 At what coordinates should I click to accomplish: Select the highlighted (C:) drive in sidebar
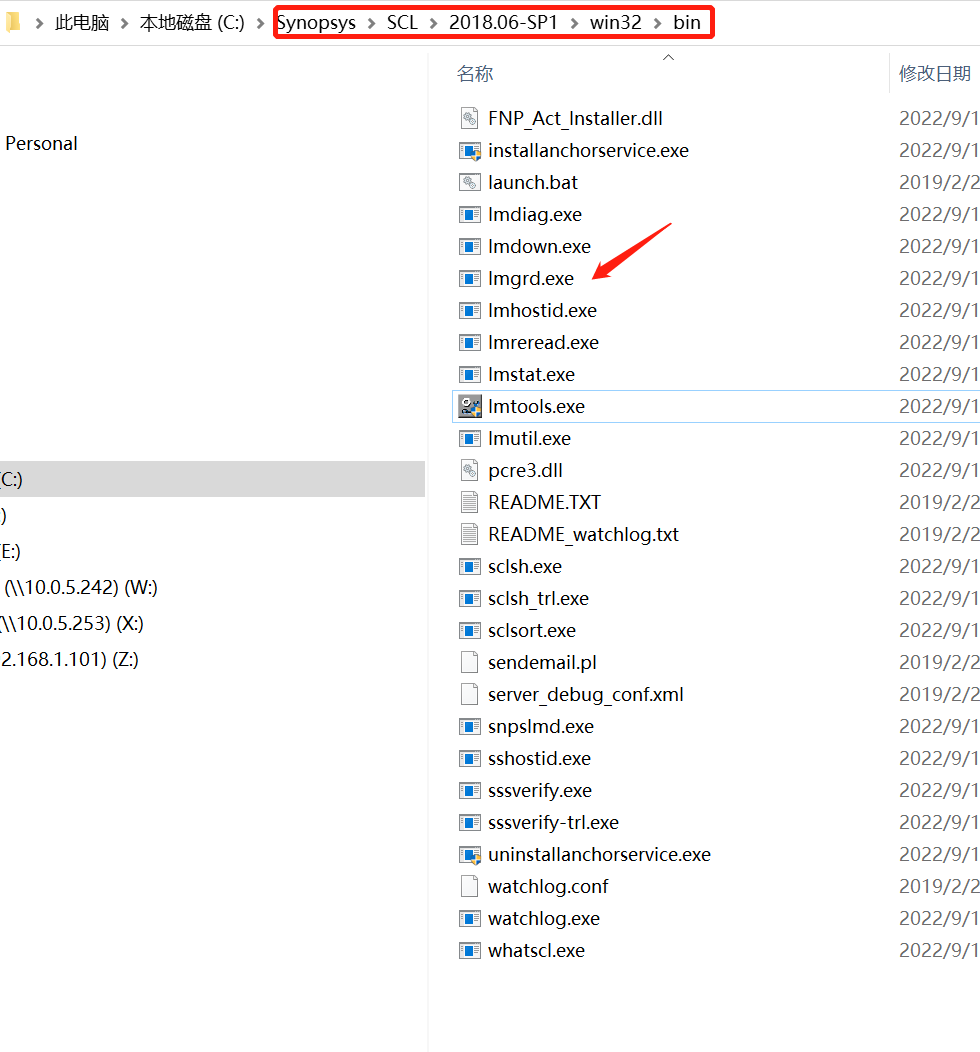tap(212, 479)
